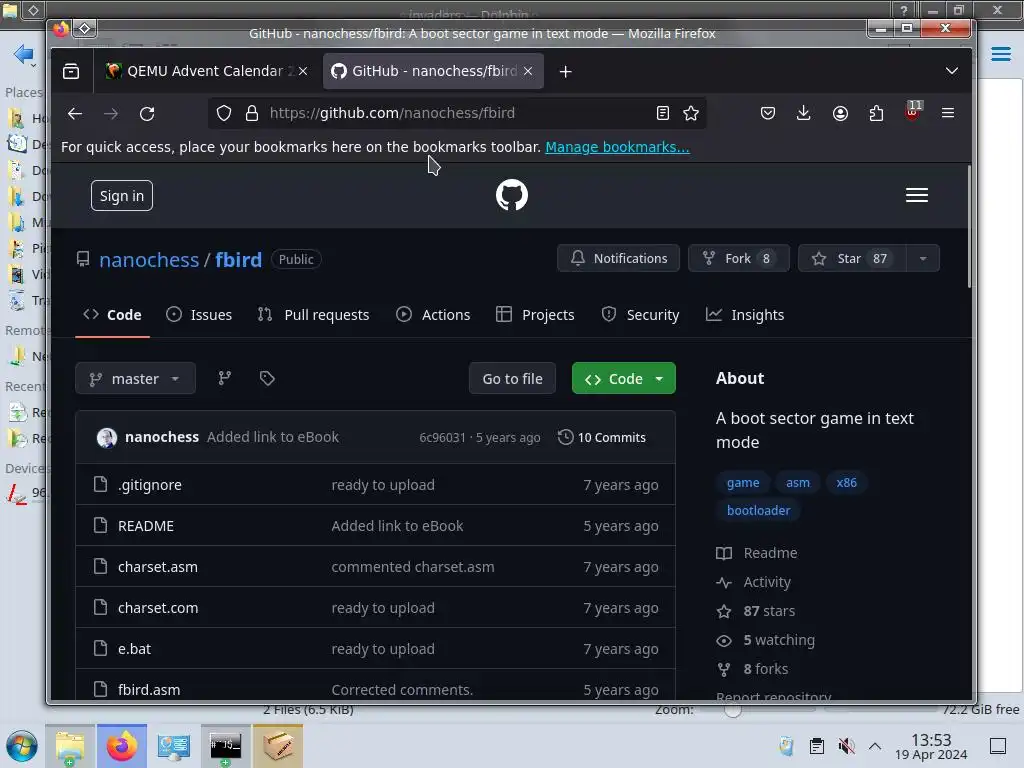The width and height of the screenshot is (1024, 768).
Task: Open Firefox application hamburger menu
Action: 948,114
